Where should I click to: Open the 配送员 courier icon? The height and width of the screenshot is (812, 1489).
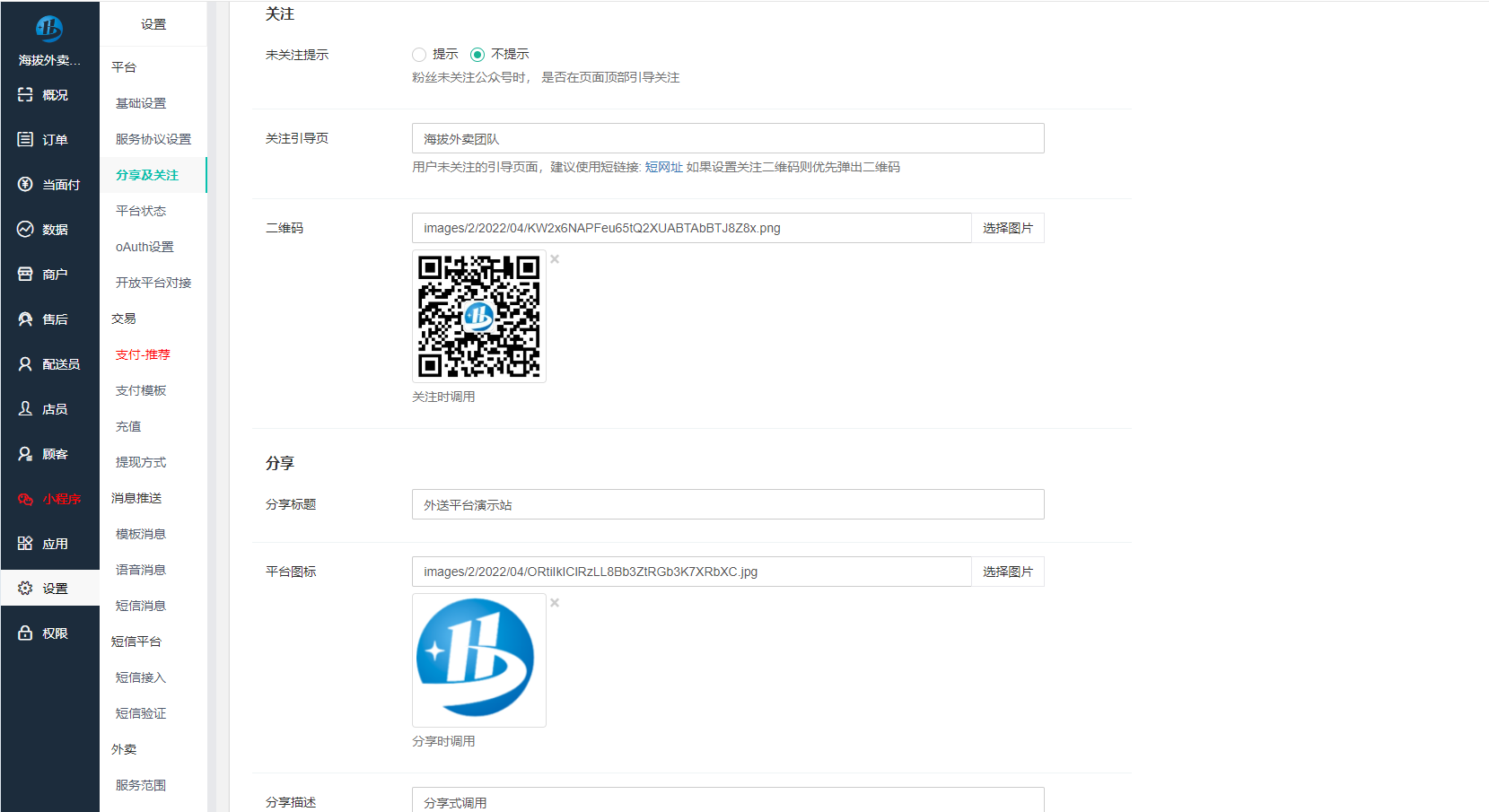point(25,363)
